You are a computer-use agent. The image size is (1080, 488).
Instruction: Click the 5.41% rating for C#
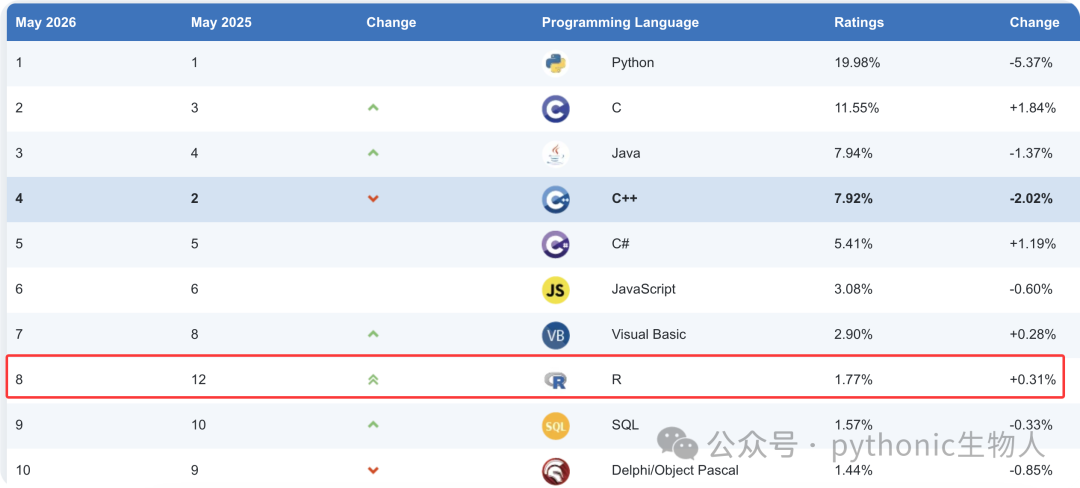tap(853, 244)
